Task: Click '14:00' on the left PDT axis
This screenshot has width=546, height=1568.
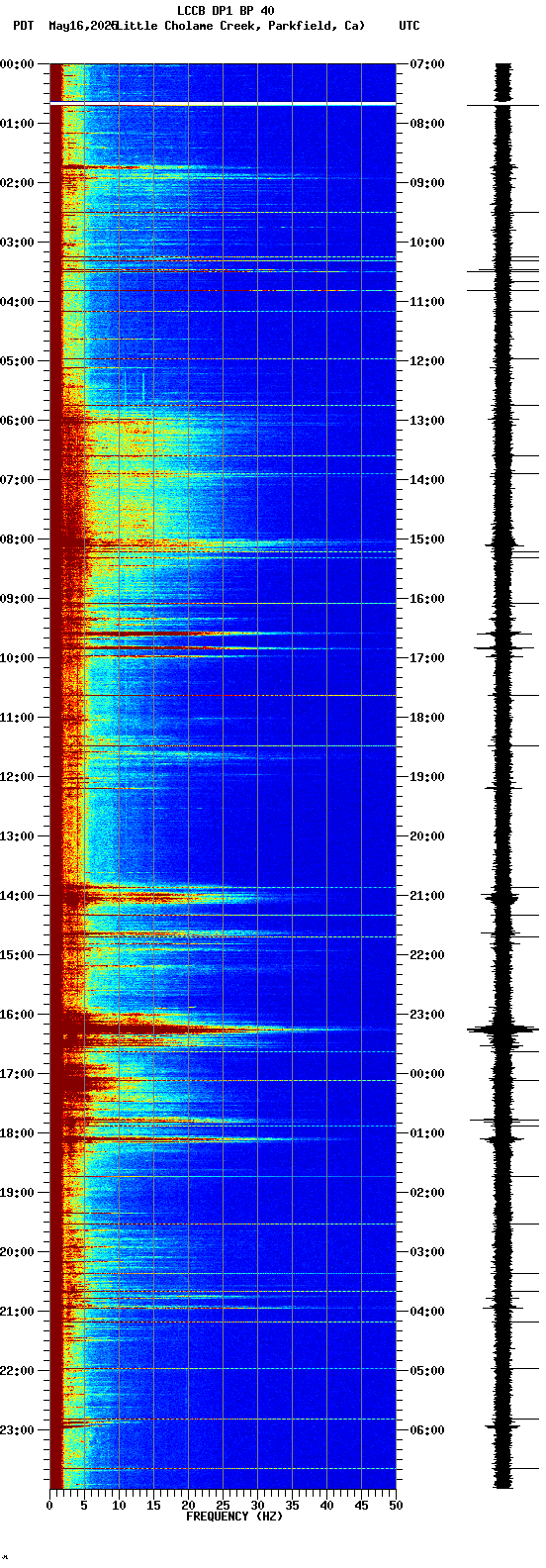Action: click(17, 896)
